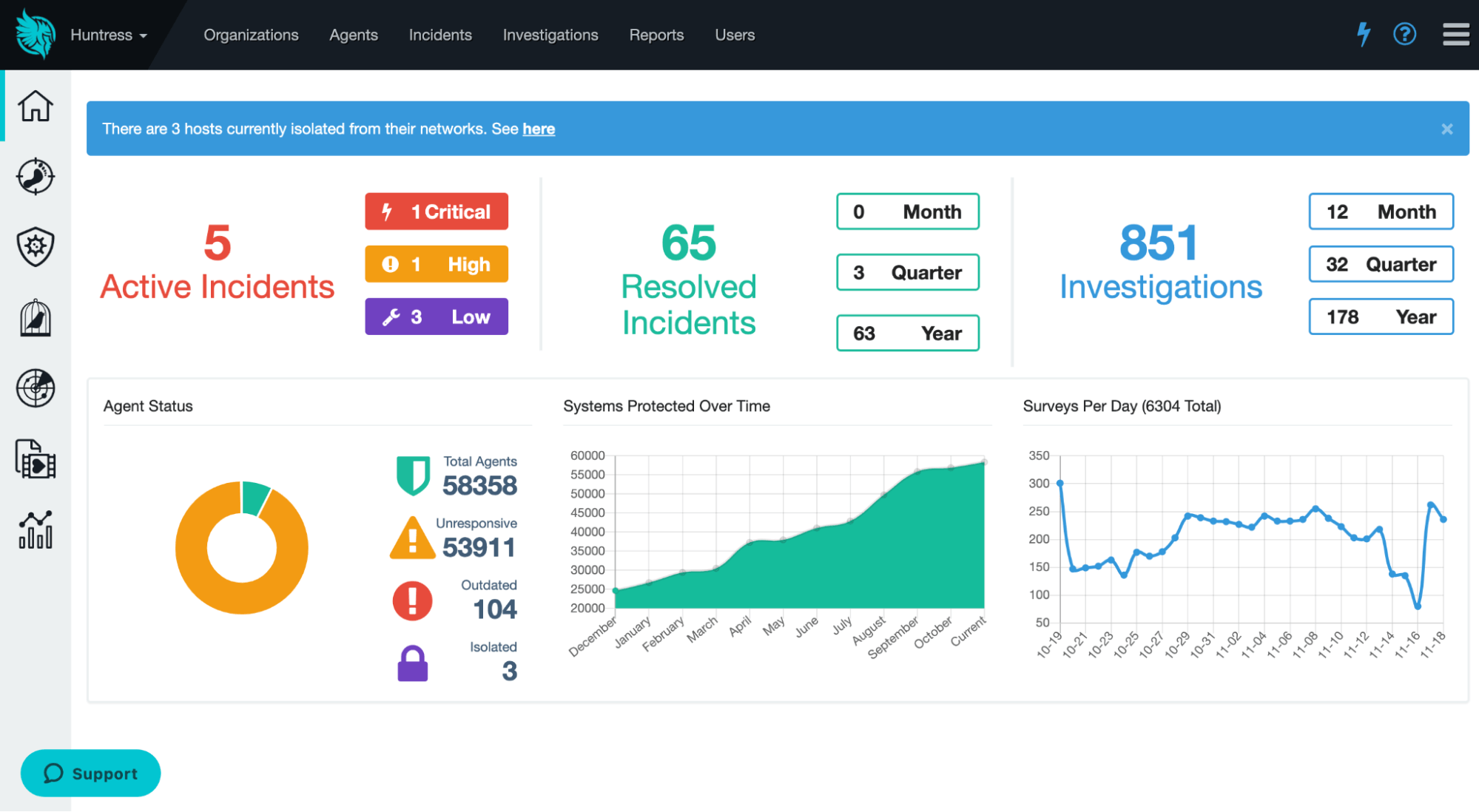The image size is (1479, 812).
Task: Click the video file sidebar icon
Action: point(36,459)
